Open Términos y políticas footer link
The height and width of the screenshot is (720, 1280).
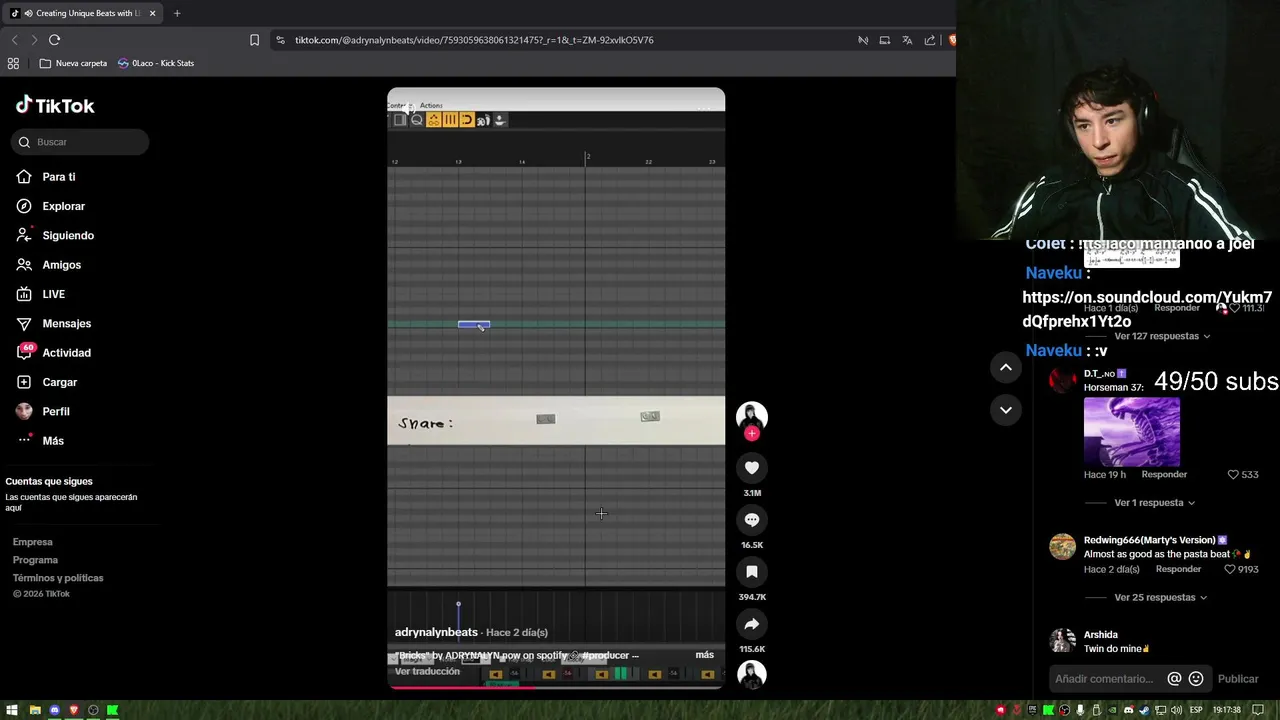(58, 578)
